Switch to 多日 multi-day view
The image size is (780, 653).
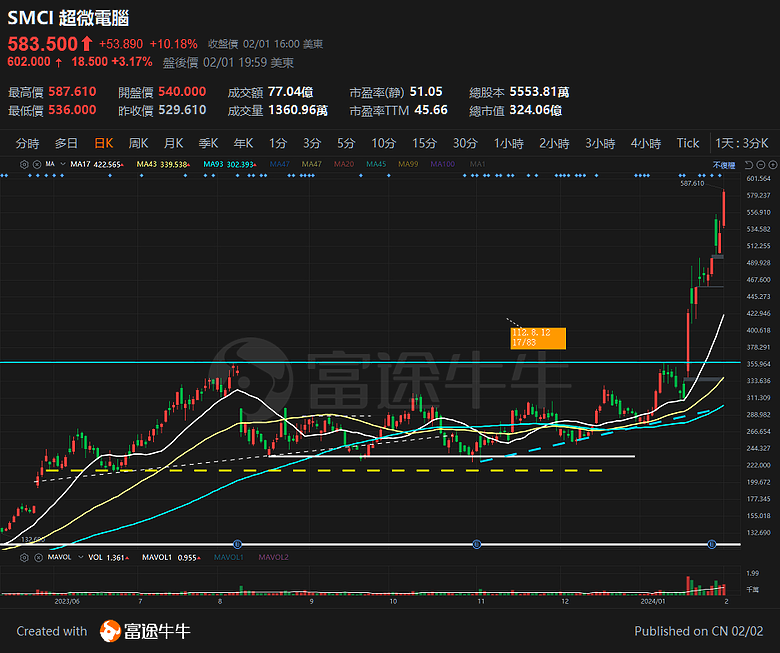click(66, 144)
